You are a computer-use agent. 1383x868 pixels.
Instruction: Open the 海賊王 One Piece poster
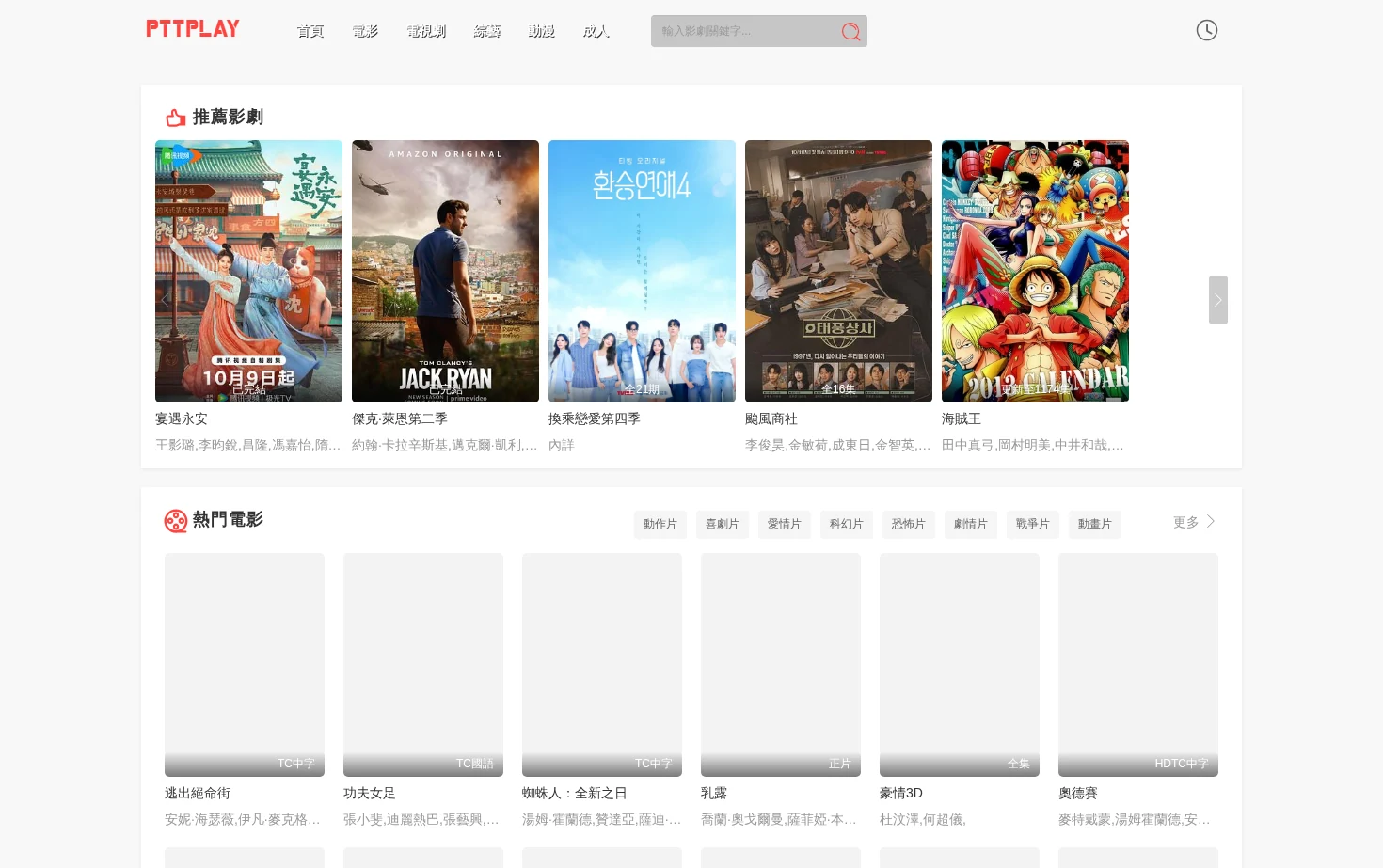[x=1035, y=271]
